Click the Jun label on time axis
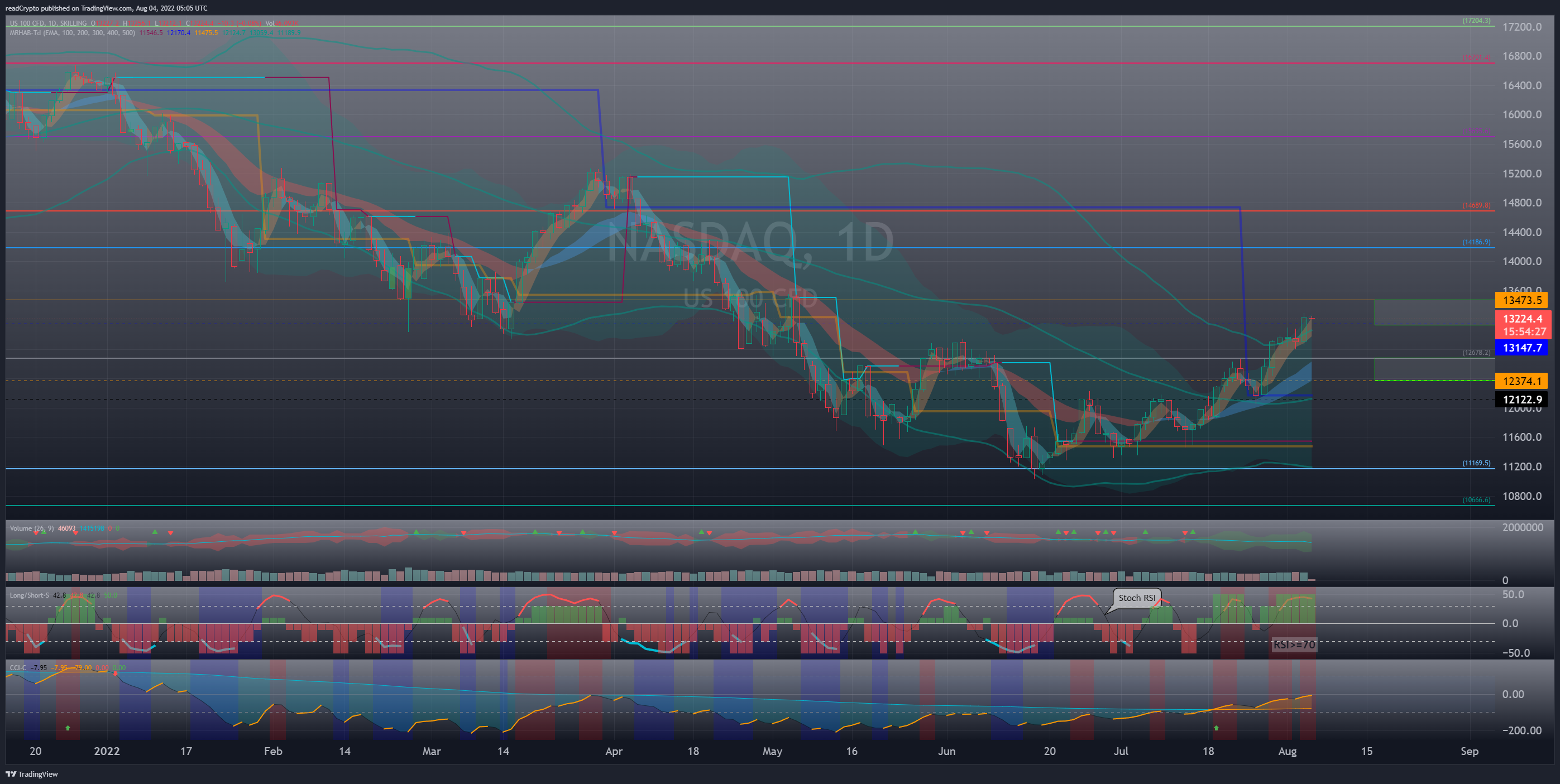Image resolution: width=1560 pixels, height=784 pixels. coord(946,751)
